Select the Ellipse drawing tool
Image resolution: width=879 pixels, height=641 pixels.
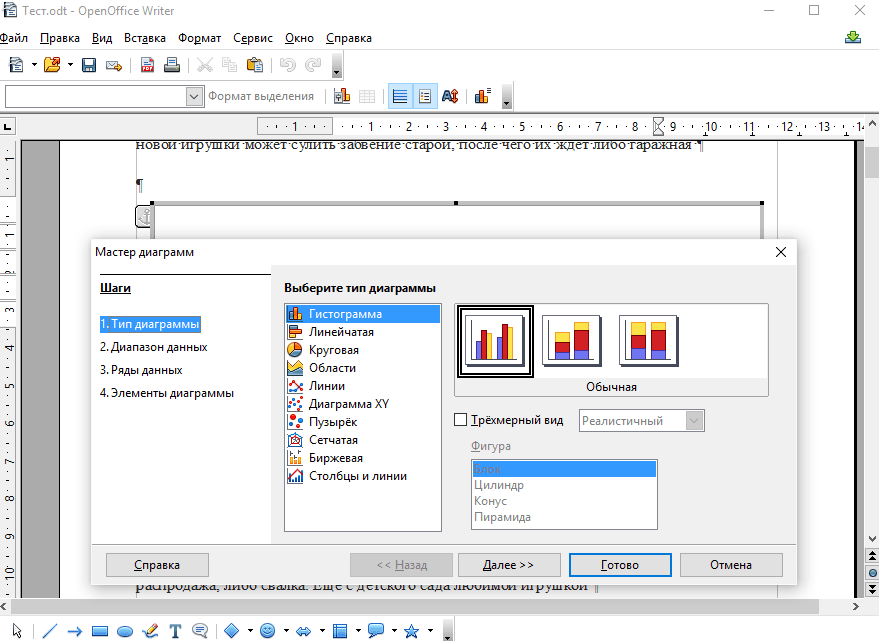(x=124, y=631)
